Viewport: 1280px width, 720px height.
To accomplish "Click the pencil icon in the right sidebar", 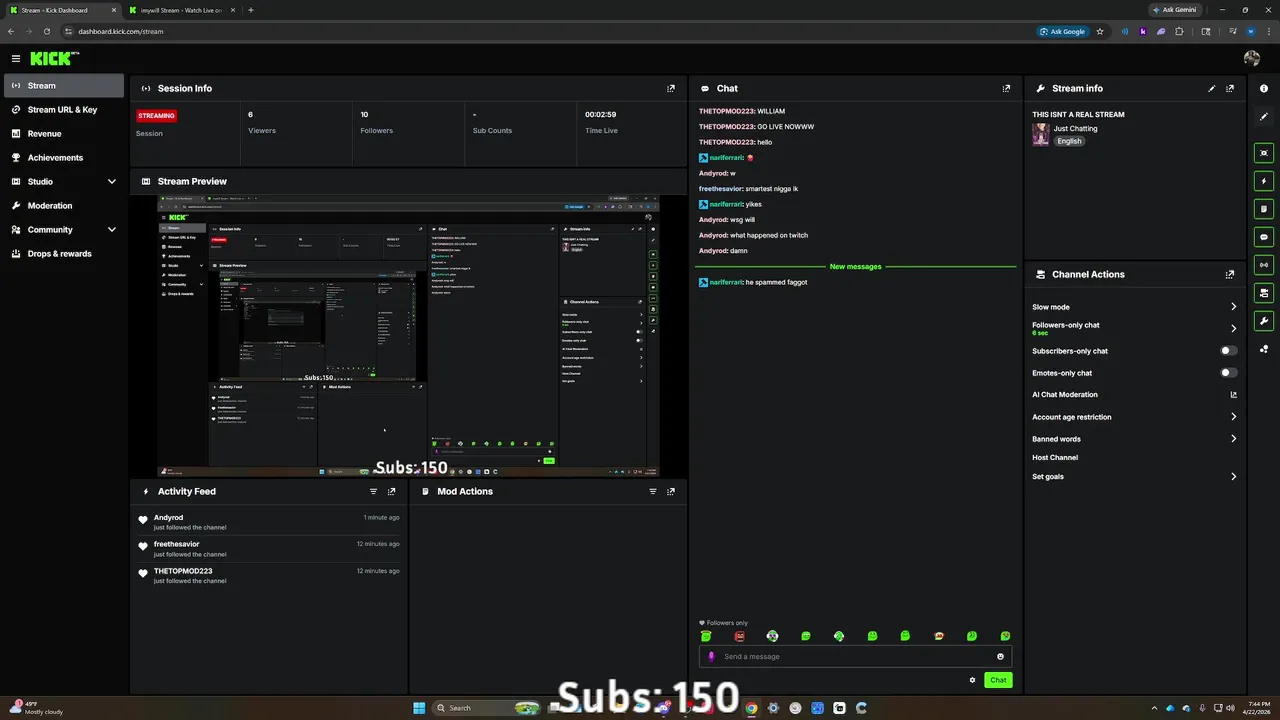I will pos(1264,117).
